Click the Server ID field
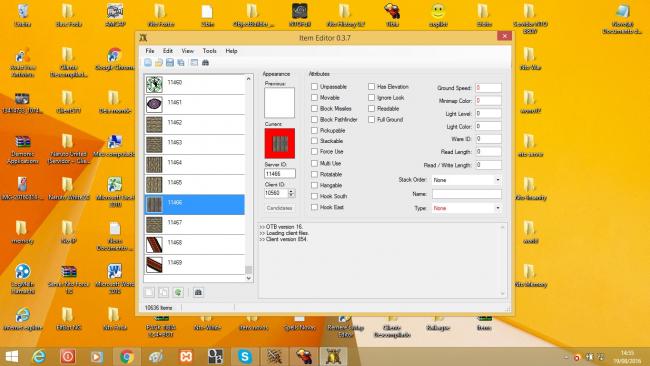The height and width of the screenshot is (366, 650). coord(280,174)
